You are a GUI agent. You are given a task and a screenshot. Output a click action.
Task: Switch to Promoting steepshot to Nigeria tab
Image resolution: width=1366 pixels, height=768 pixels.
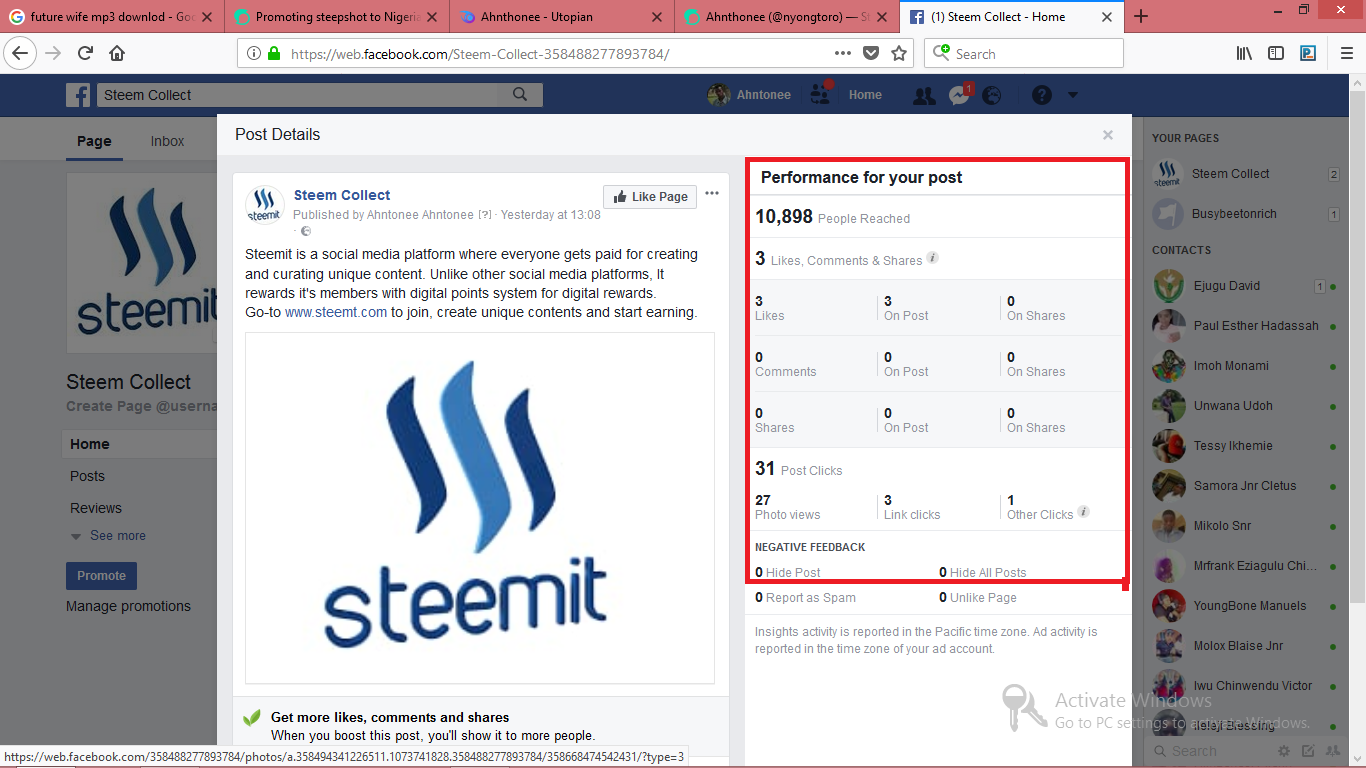pyautogui.click(x=337, y=17)
